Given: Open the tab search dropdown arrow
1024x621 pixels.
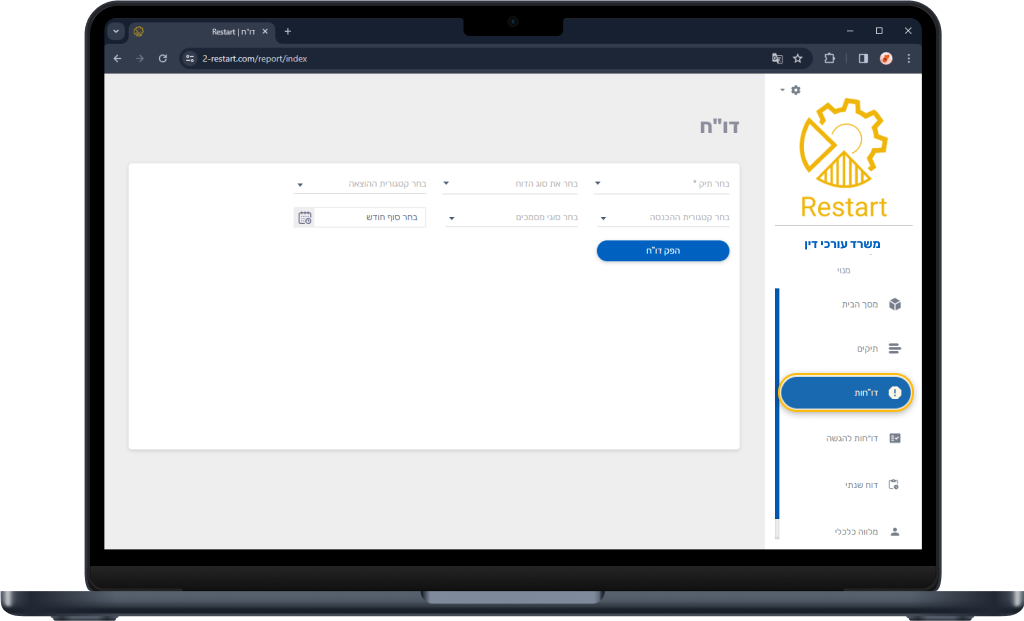Looking at the screenshot, I should 116,31.
